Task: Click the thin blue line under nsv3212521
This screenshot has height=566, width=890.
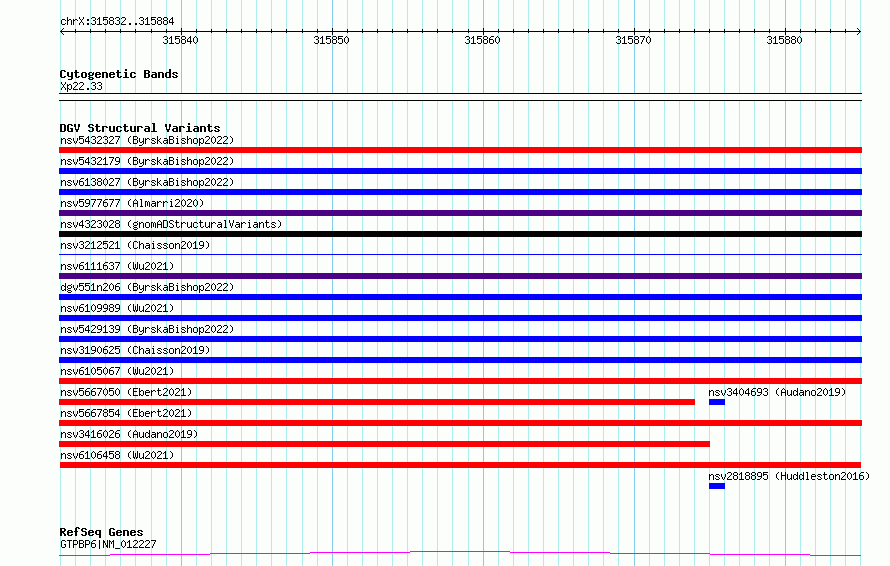Action: [460, 254]
